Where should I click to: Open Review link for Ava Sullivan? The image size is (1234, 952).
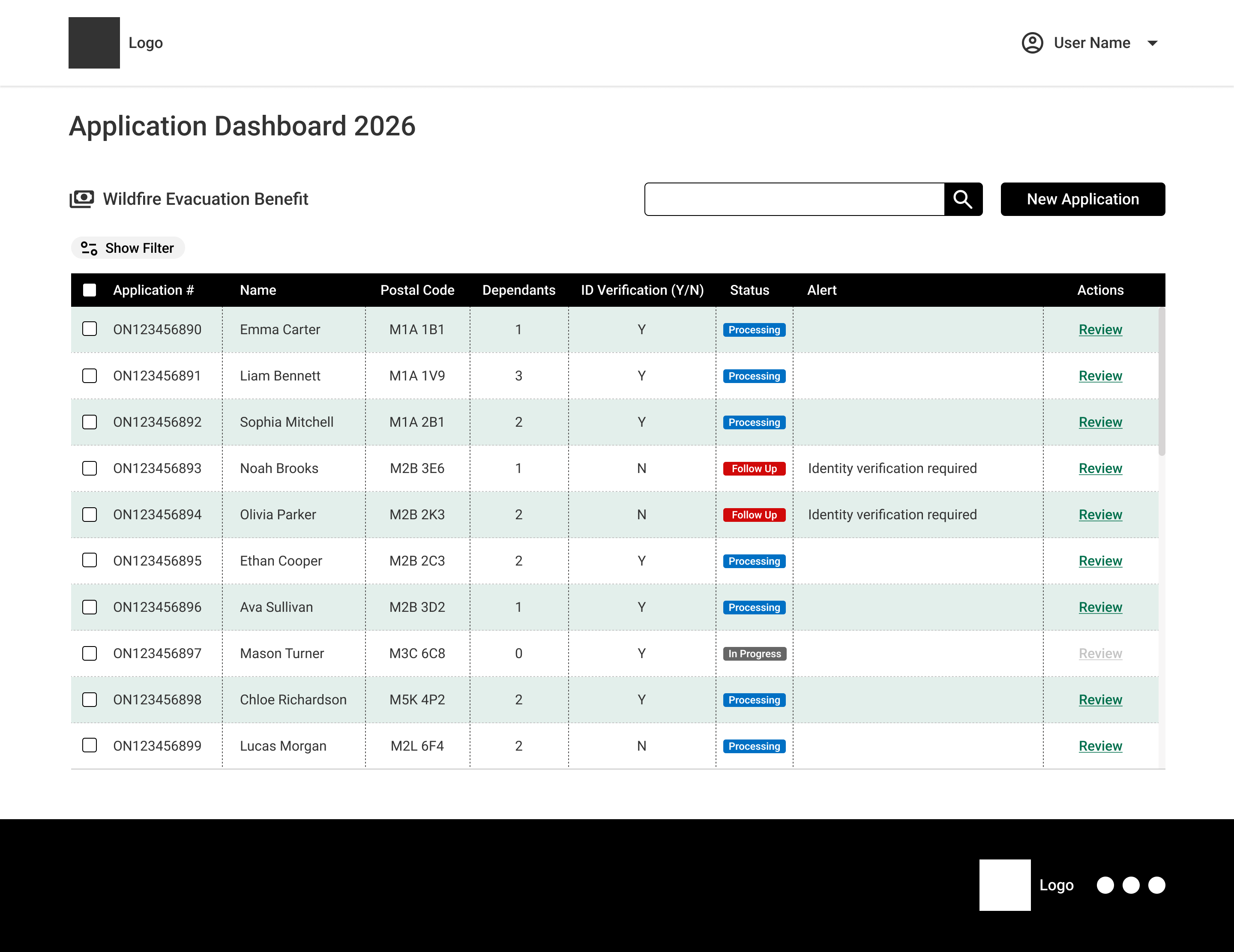(1100, 608)
